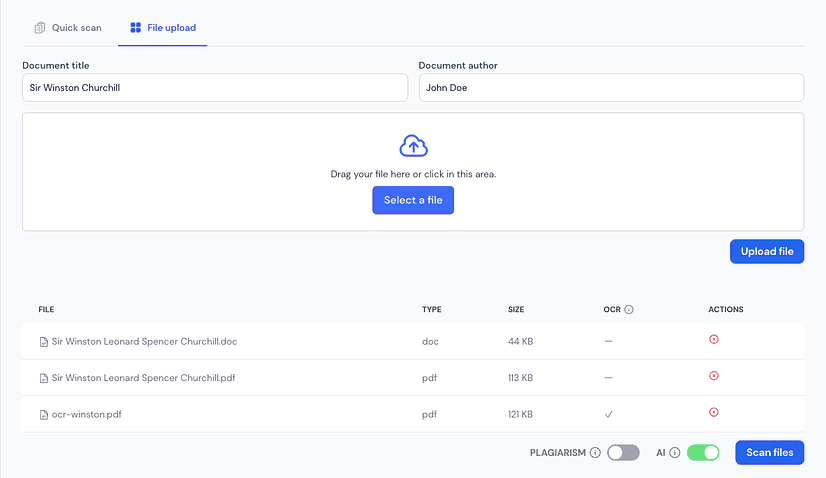Select the File upload tab
This screenshot has width=826, height=478.
162,28
